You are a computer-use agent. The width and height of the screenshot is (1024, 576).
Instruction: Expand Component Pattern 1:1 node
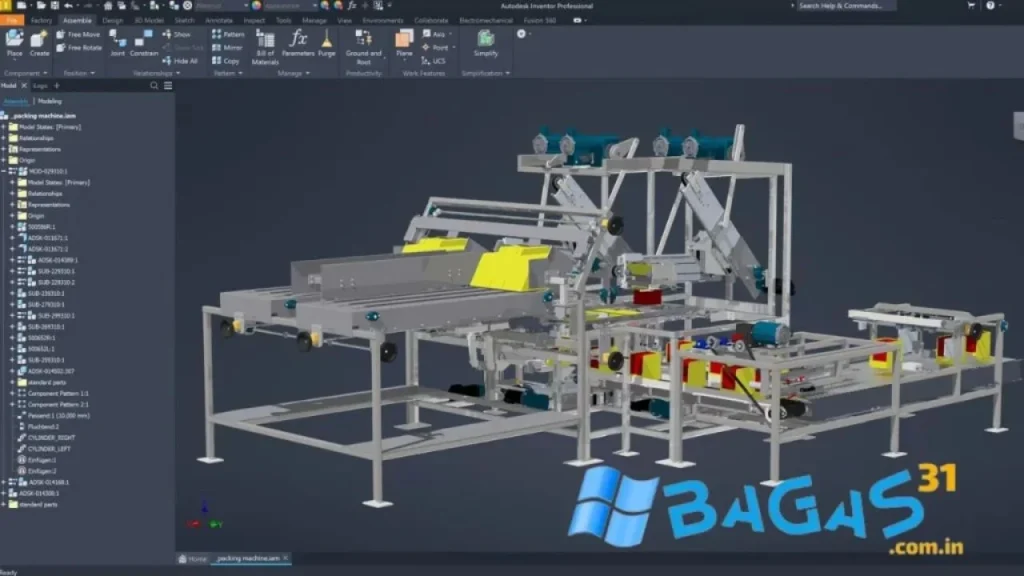[12, 393]
